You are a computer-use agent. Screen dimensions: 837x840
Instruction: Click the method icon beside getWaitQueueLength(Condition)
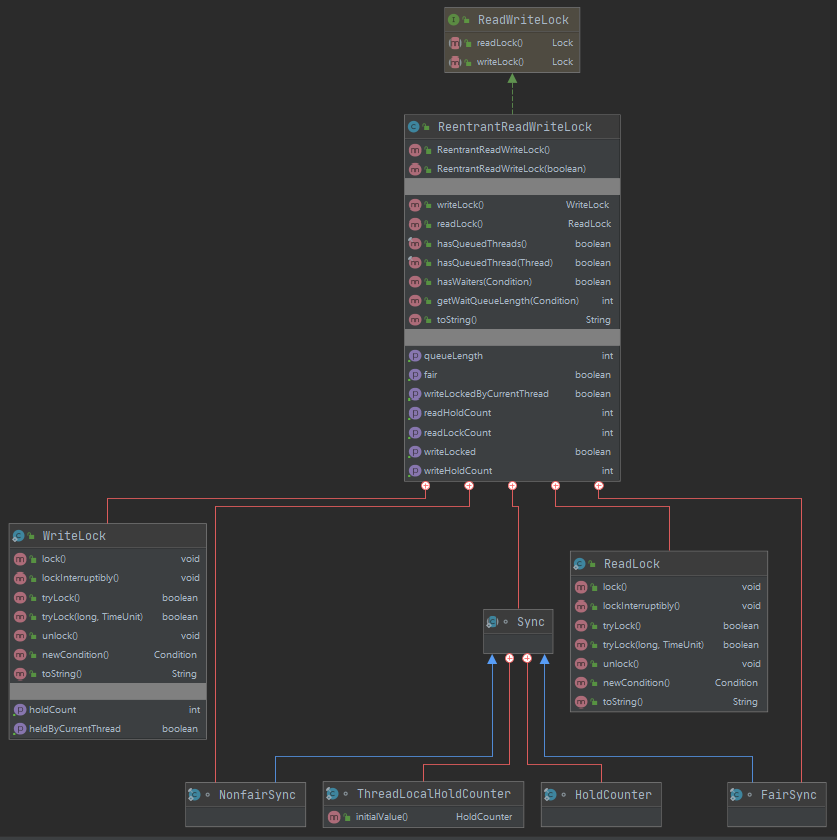[x=415, y=301]
